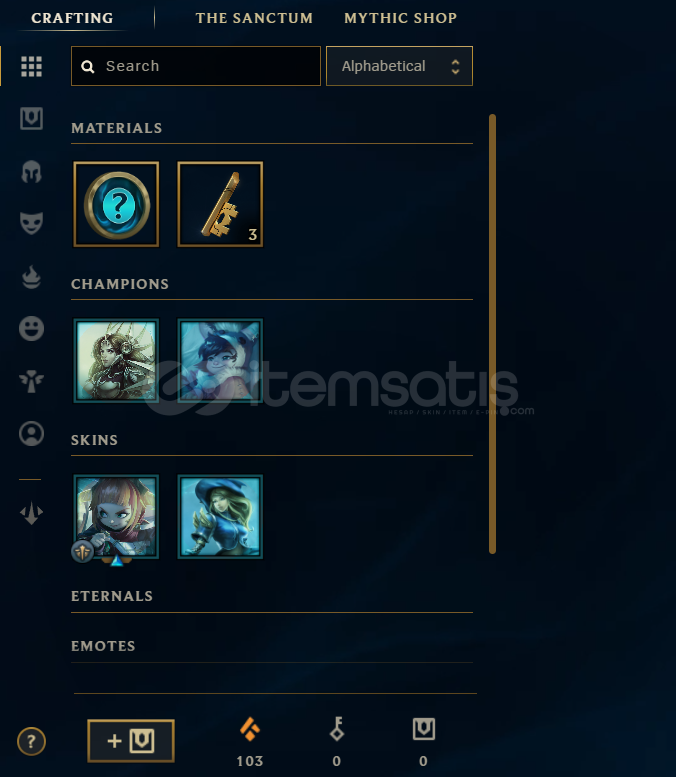Select the all-items grid filter icon
This screenshot has height=777, width=676.
31,66
